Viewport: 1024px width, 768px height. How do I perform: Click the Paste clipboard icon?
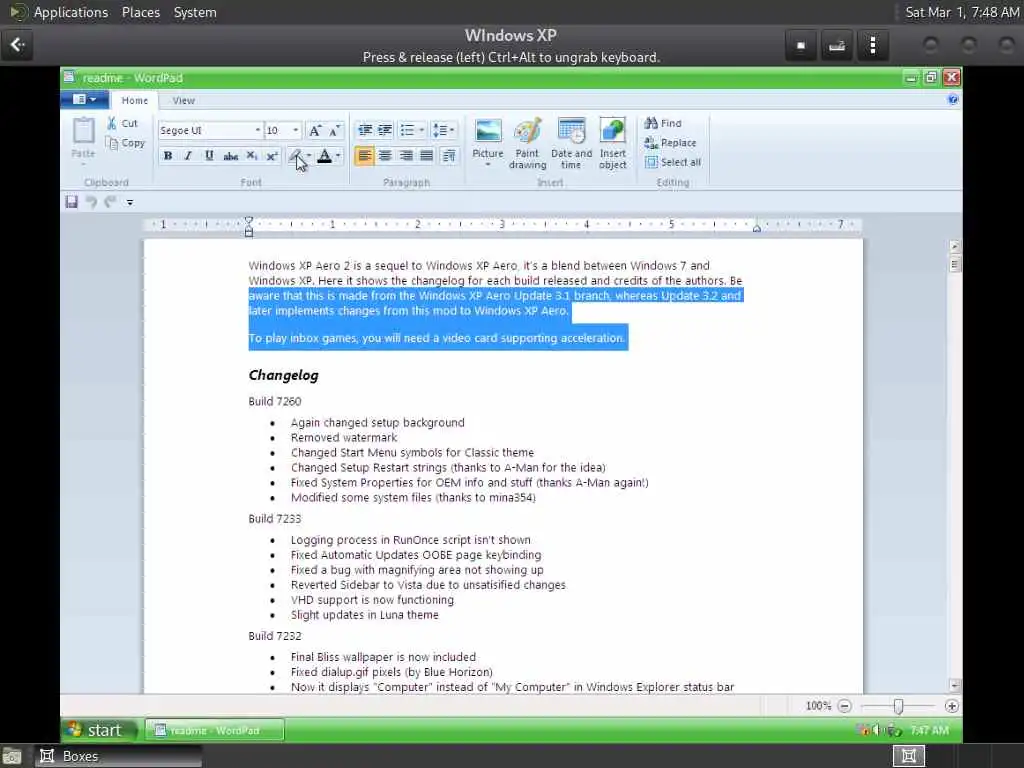tap(84, 130)
